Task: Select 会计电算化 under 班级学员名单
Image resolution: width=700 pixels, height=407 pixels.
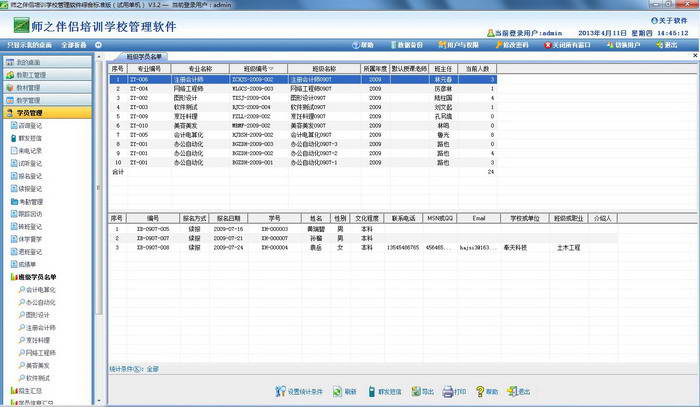Action: point(37,290)
